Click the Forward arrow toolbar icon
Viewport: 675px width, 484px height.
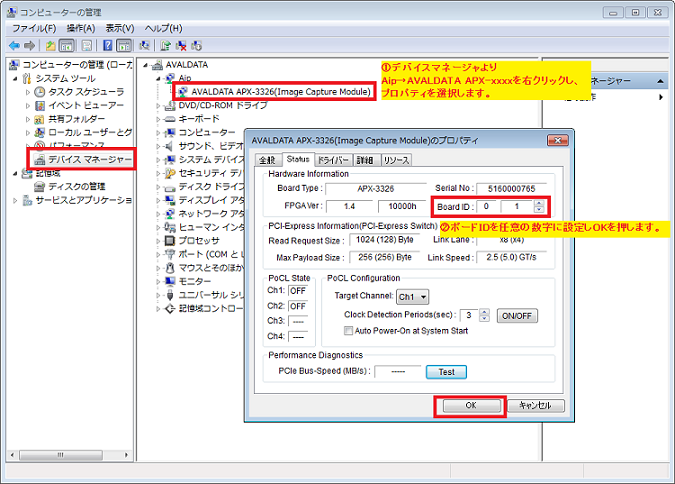coord(30,46)
